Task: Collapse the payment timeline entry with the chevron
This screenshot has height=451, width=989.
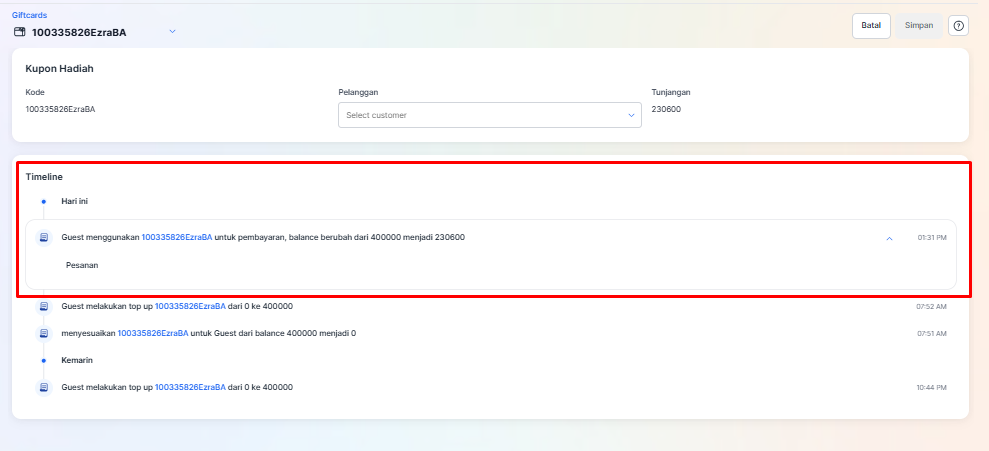Action: coord(889,238)
